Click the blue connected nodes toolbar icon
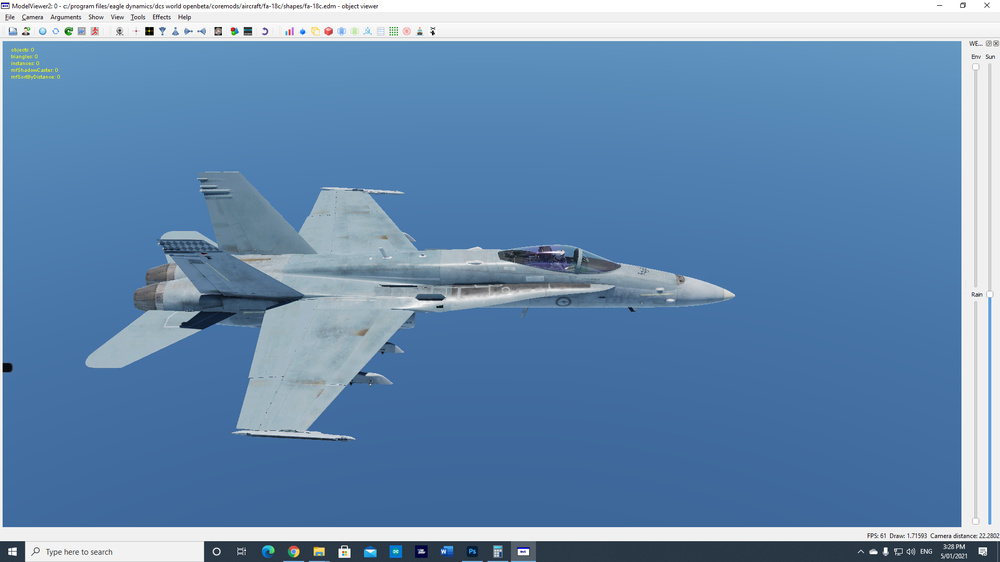This screenshot has height=562, width=1000. point(368,31)
